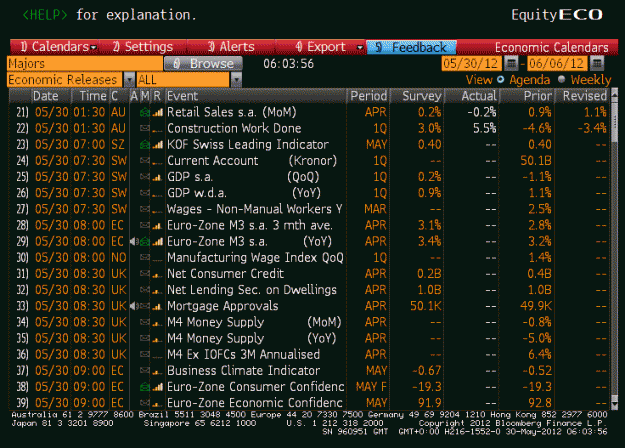Image resolution: width=625 pixels, height=448 pixels.
Task: Sort by the Actual column header
Action: click(472, 96)
